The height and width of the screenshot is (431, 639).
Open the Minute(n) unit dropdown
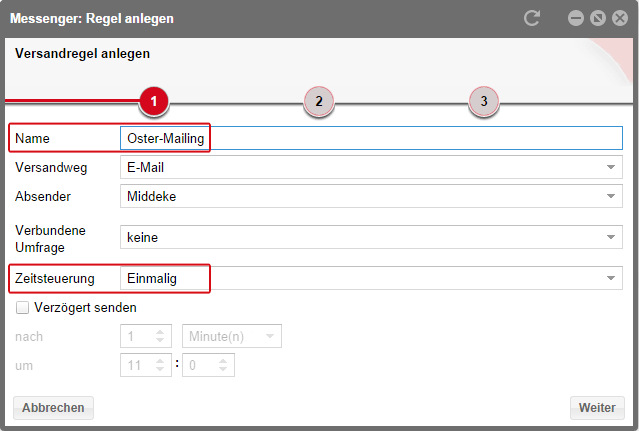(232, 336)
